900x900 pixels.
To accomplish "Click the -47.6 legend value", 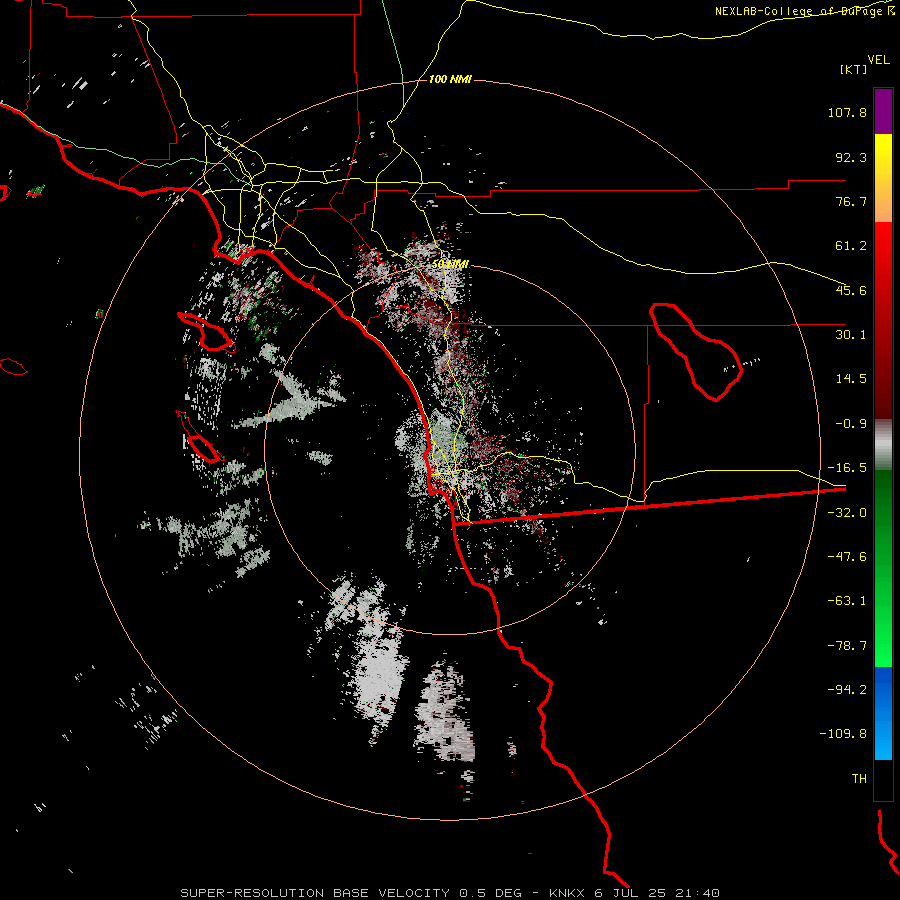I will coord(847,557).
